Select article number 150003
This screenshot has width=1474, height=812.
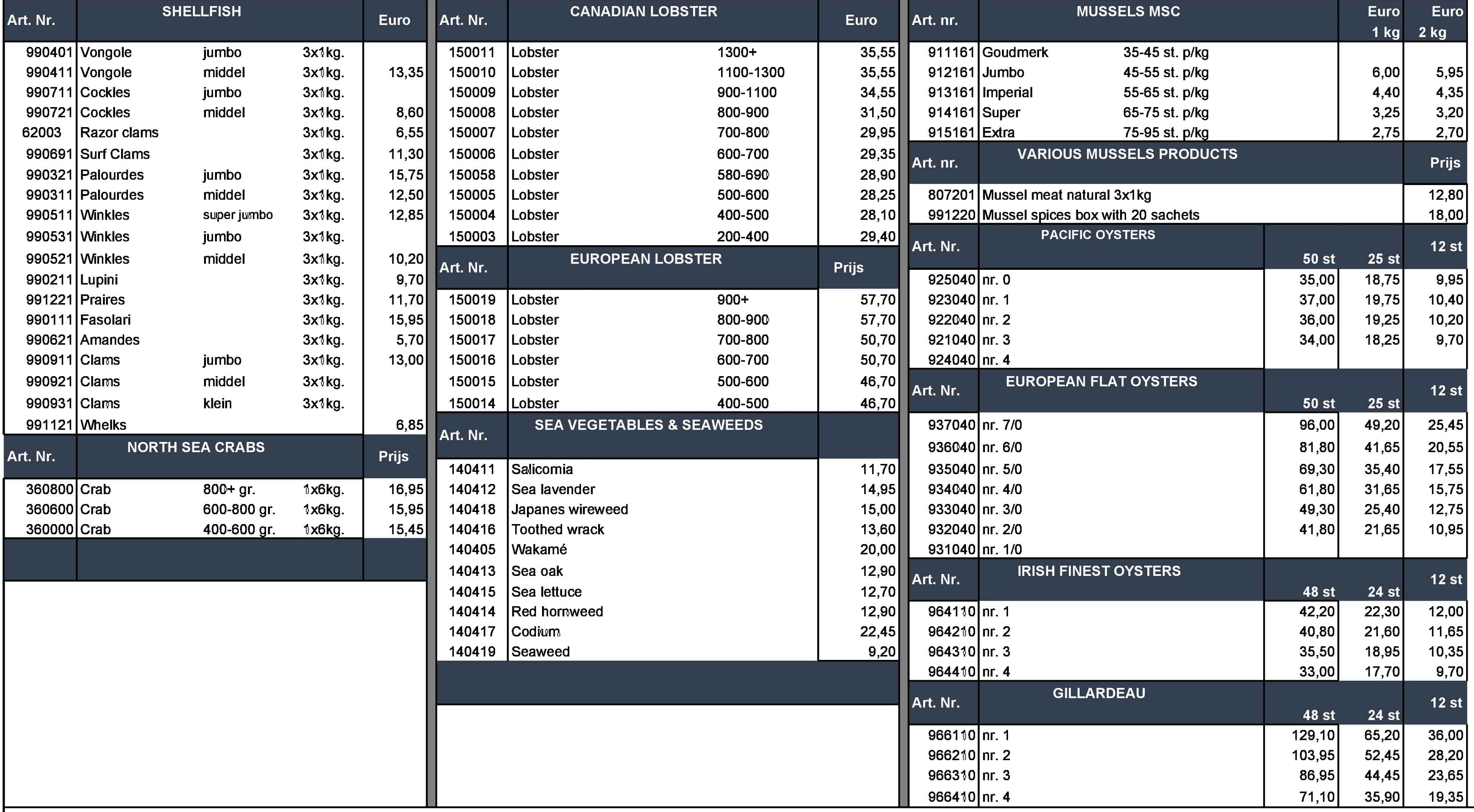coord(472,237)
